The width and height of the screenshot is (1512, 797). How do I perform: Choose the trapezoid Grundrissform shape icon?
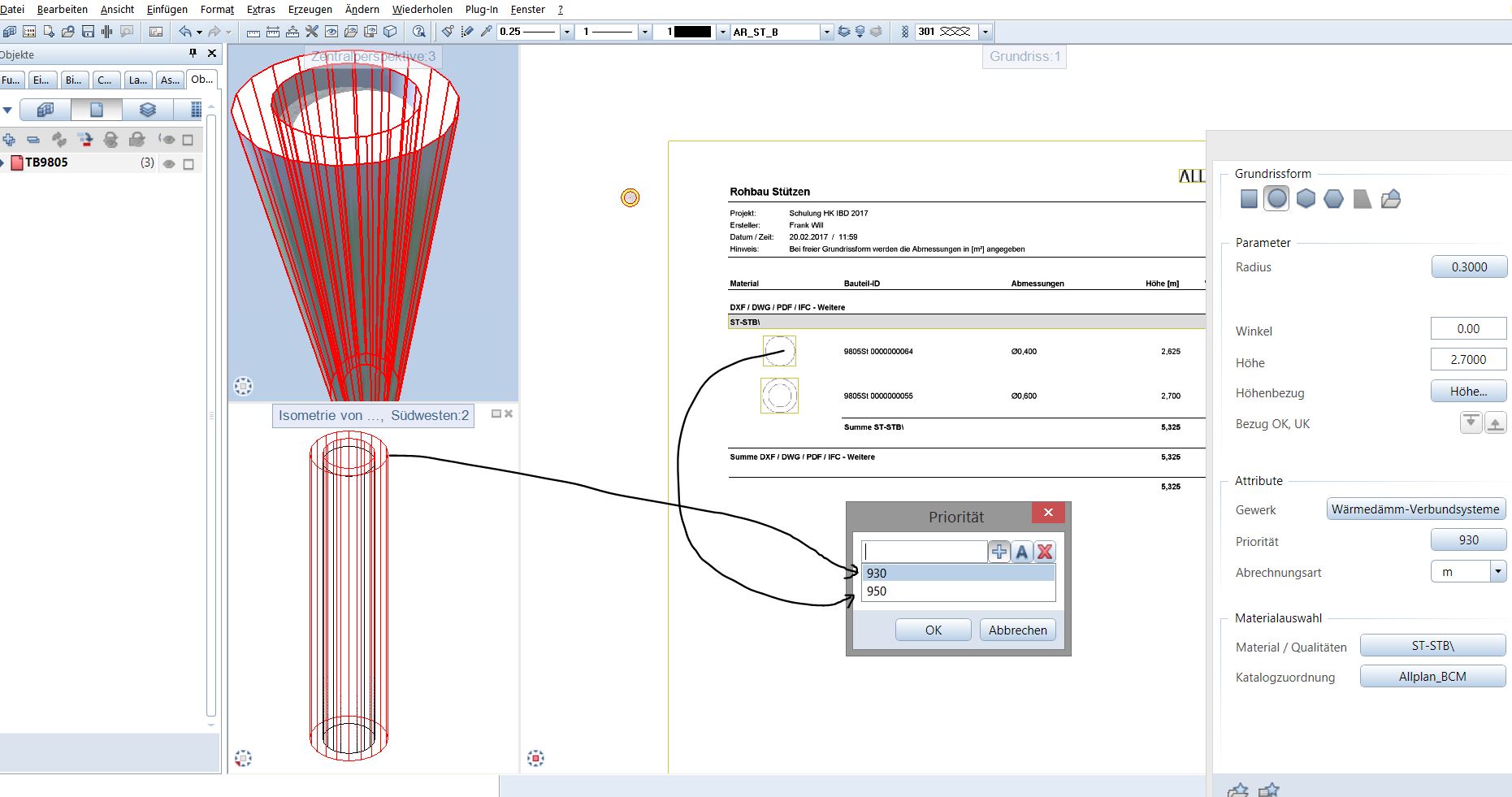1363,199
